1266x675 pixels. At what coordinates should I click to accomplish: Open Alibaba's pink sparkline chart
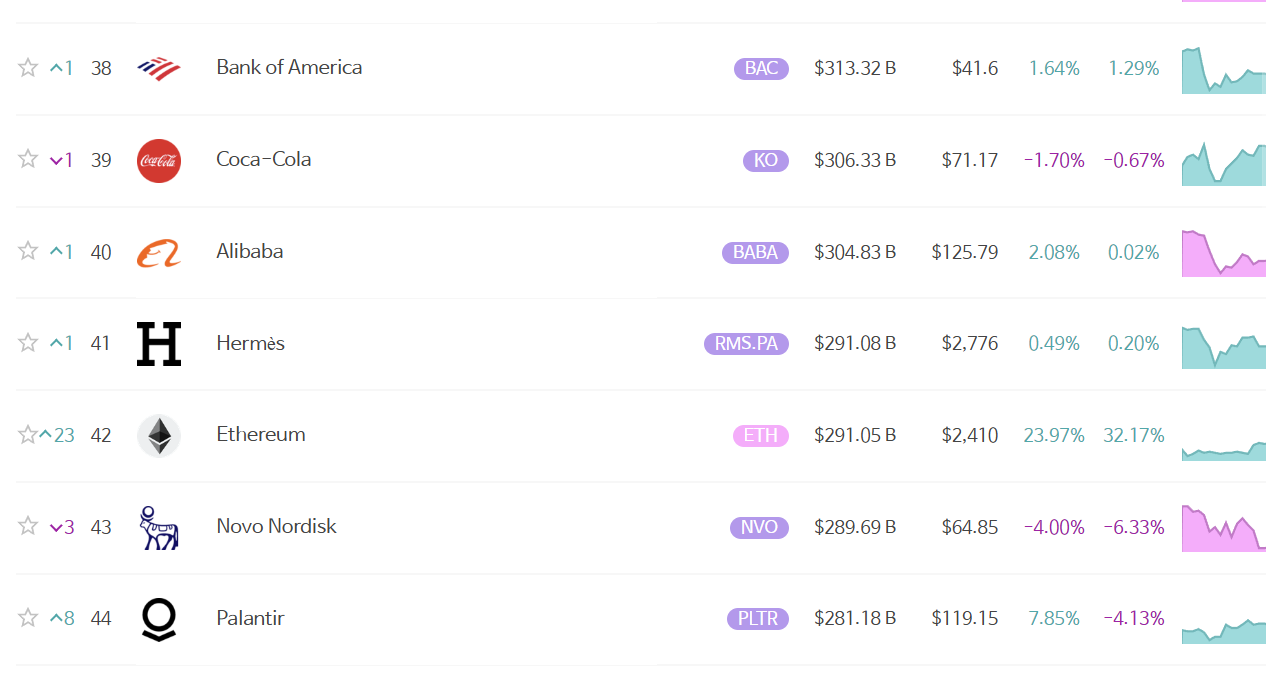[x=1223, y=254]
